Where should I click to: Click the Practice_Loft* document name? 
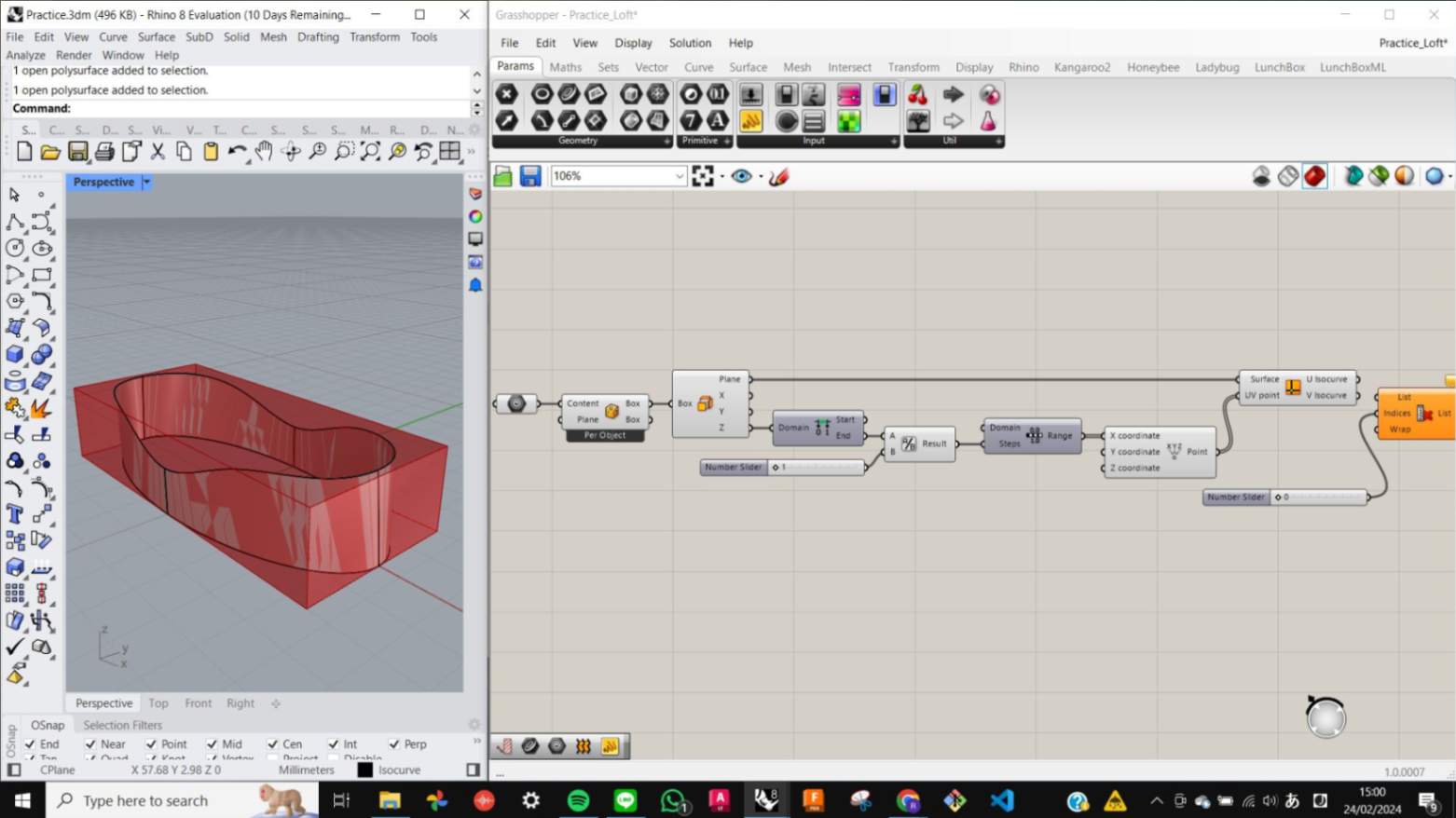tap(1413, 43)
